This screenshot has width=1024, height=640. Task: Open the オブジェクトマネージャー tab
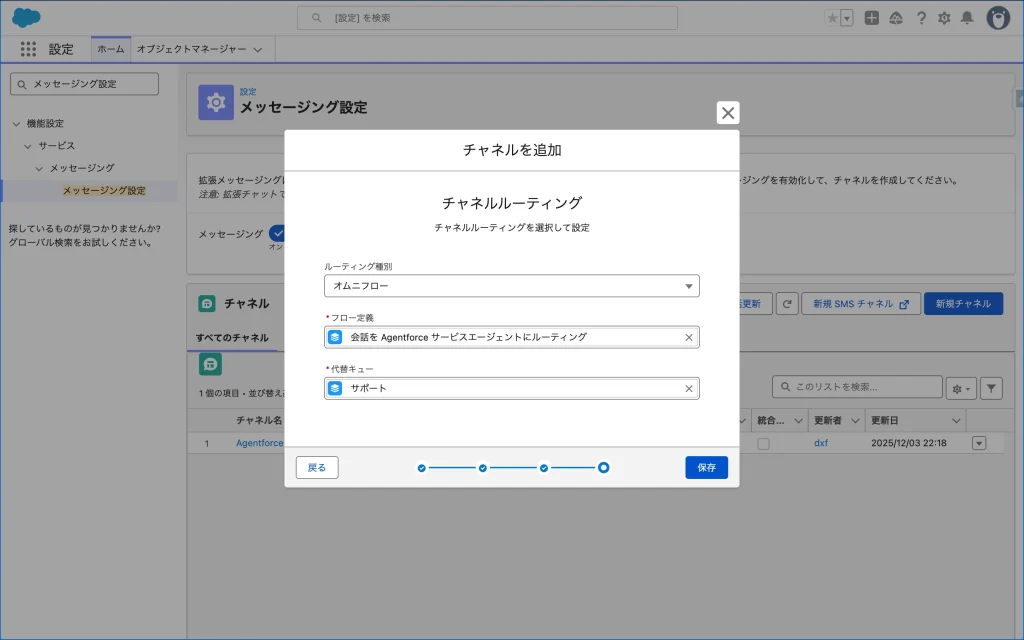pyautogui.click(x=200, y=49)
